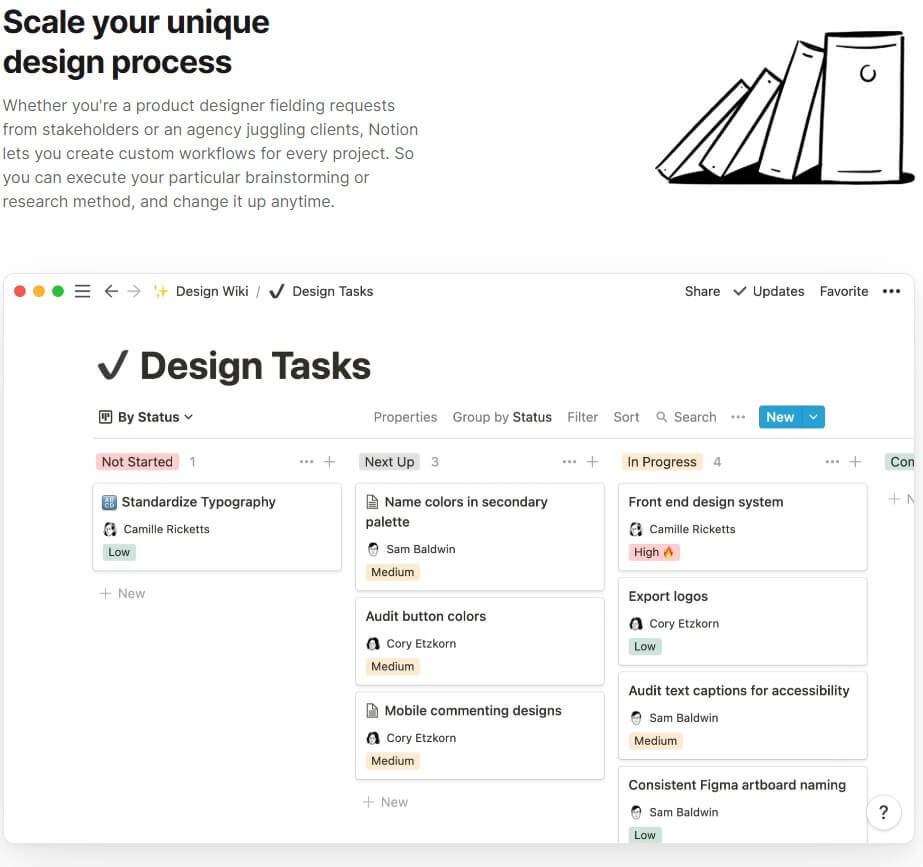This screenshot has height=867, width=923.
Task: Open the page options three-dot menu
Action: (891, 291)
